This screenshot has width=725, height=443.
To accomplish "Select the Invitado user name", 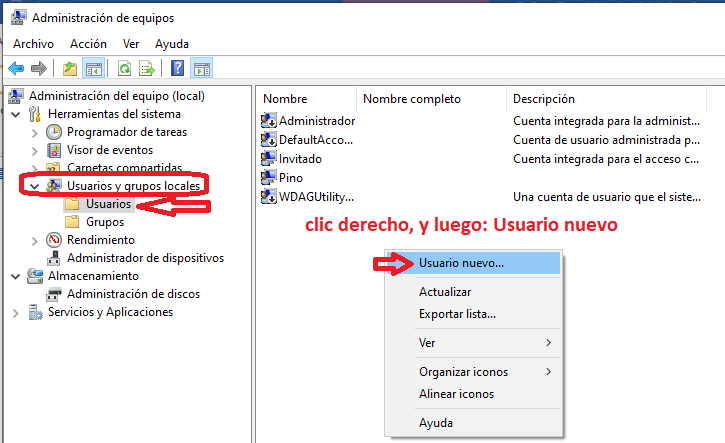I will [x=300, y=159].
